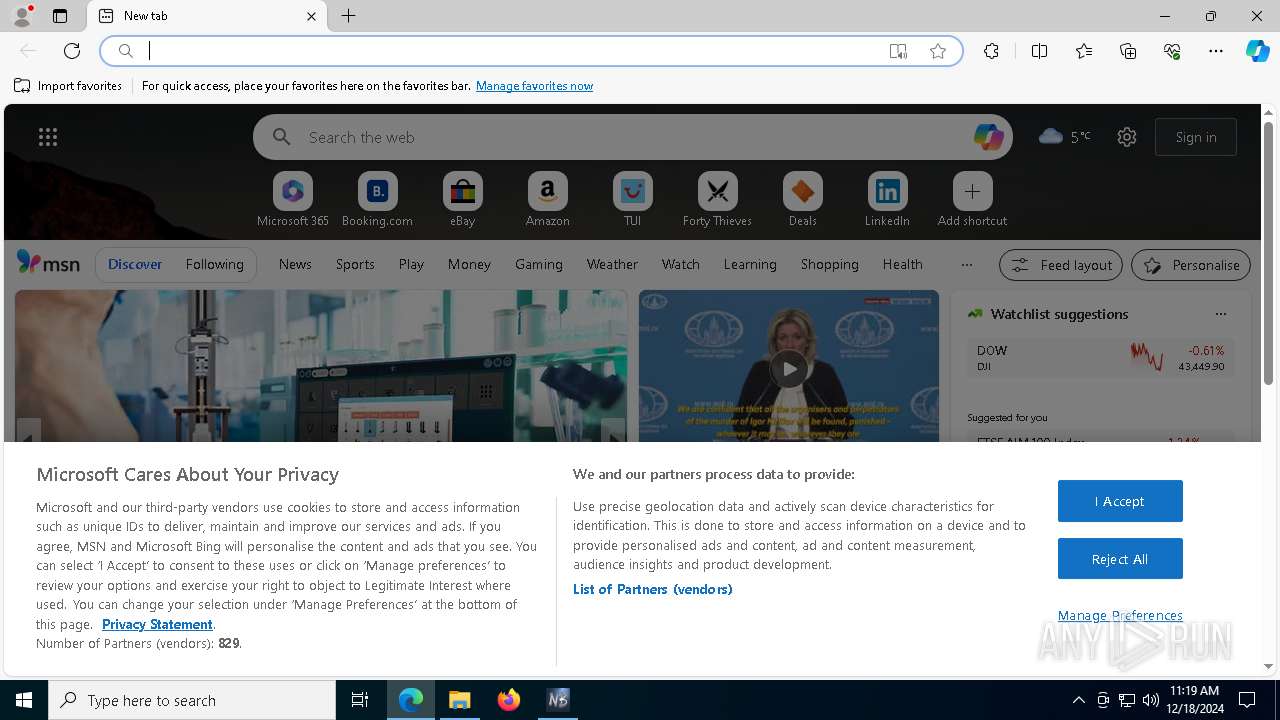Click the msn logo
Screen dimensions: 1280x720
tap(48, 263)
